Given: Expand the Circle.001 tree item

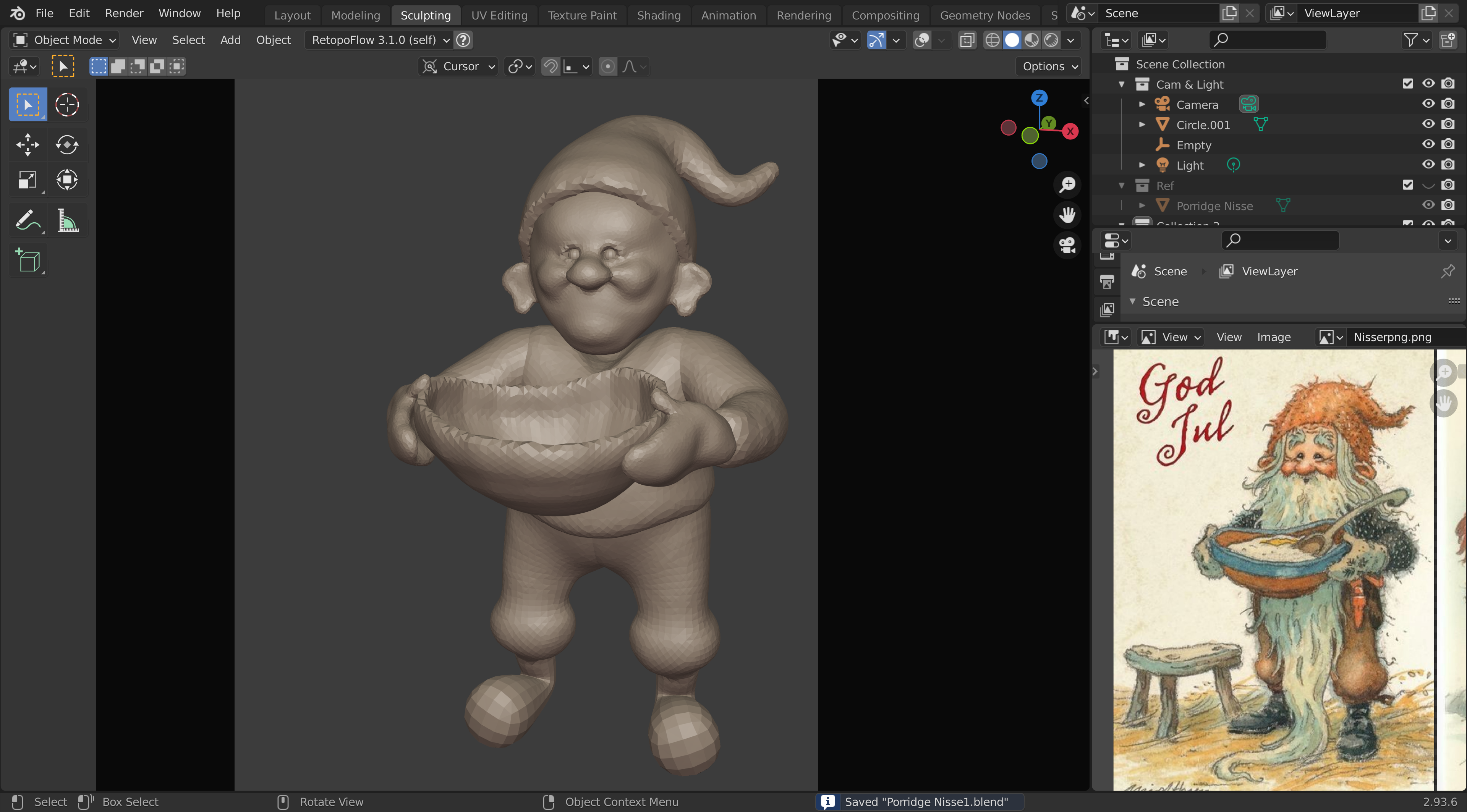Looking at the screenshot, I should [1142, 125].
